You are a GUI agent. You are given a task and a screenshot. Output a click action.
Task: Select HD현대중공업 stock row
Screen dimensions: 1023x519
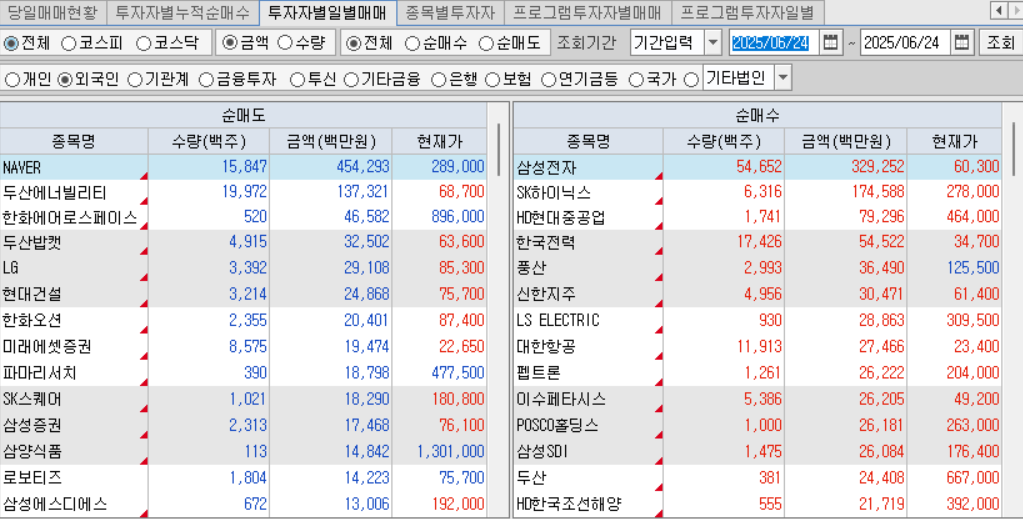tap(757, 217)
